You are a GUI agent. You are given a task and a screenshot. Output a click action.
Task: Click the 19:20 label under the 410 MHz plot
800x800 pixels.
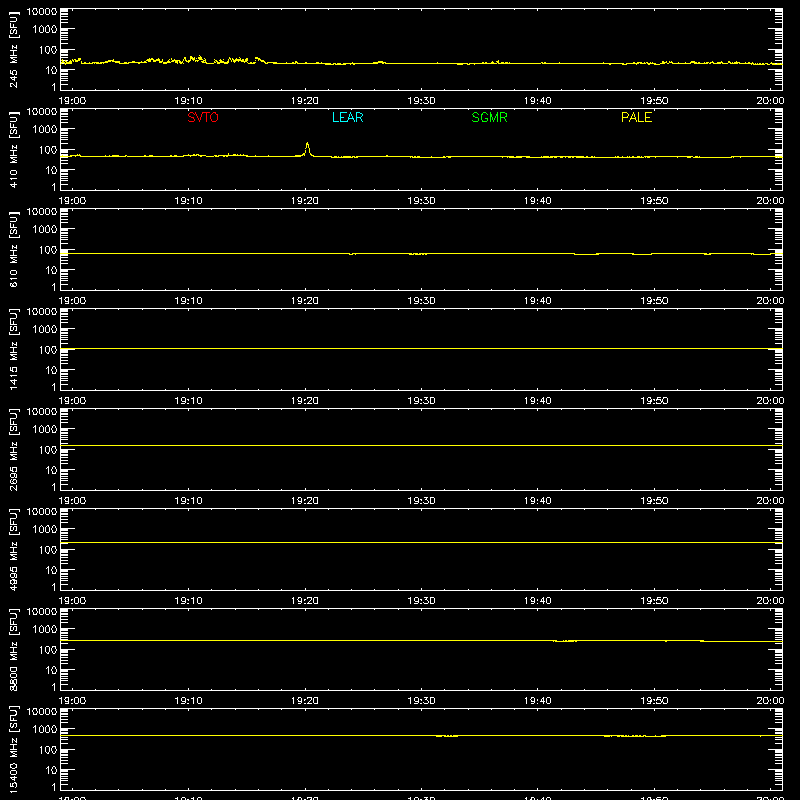[x=305, y=201]
